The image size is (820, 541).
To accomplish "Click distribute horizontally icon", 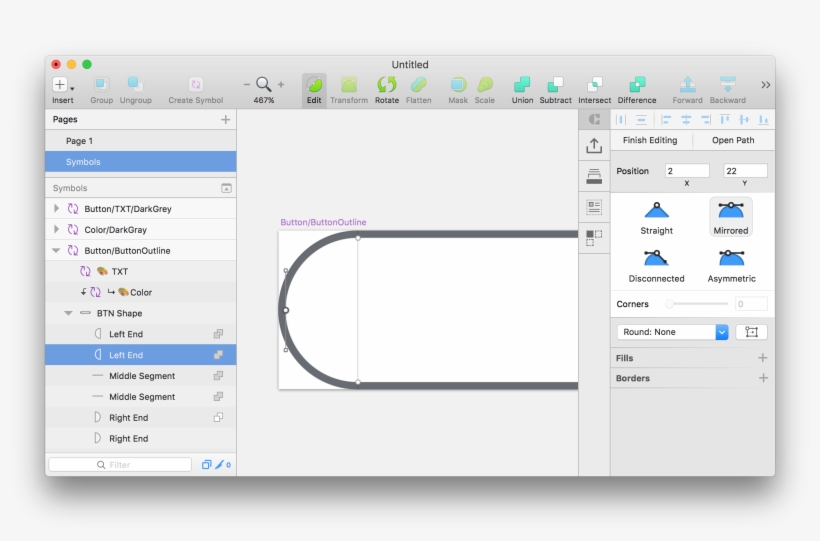I will point(621,120).
